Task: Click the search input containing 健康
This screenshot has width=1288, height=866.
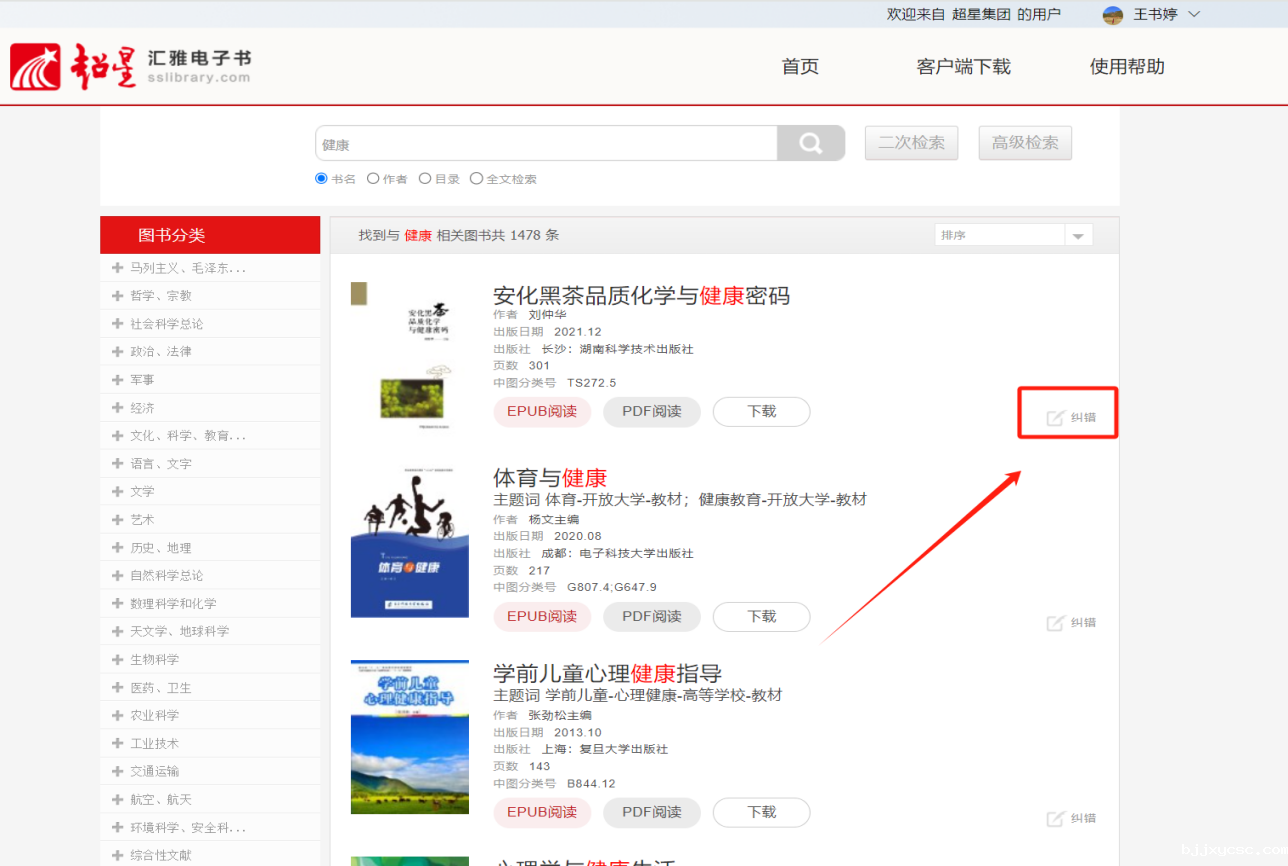Action: point(546,143)
